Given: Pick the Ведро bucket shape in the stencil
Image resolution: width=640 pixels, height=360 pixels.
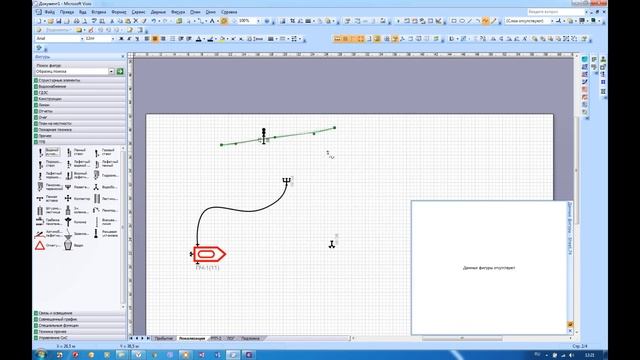Looking at the screenshot, I should click(75, 245).
